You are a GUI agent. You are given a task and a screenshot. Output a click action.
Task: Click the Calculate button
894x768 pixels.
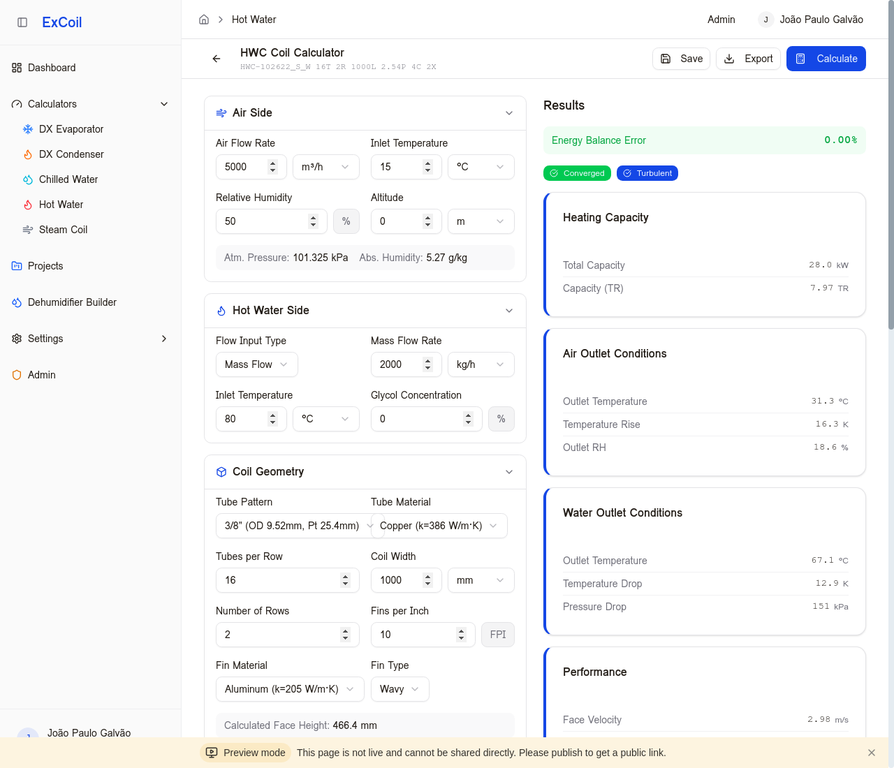pyautogui.click(x=825, y=59)
